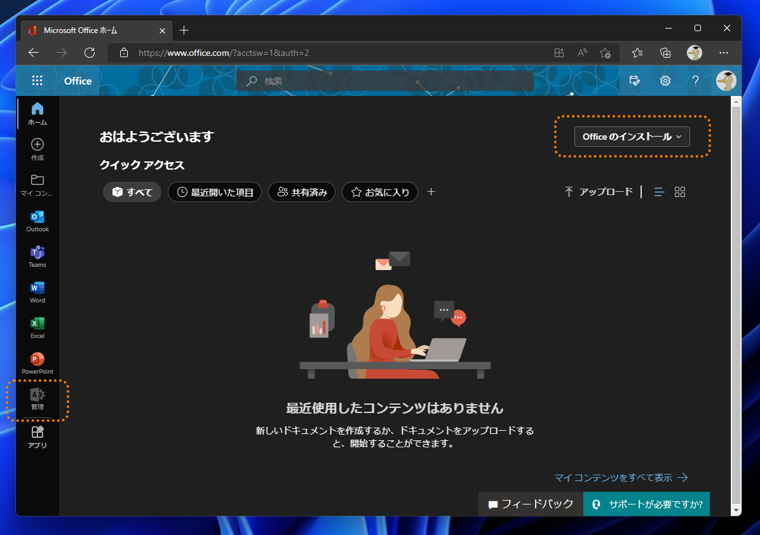
Task: Add this page to favorites icon
Action: pyautogui.click(x=605, y=53)
